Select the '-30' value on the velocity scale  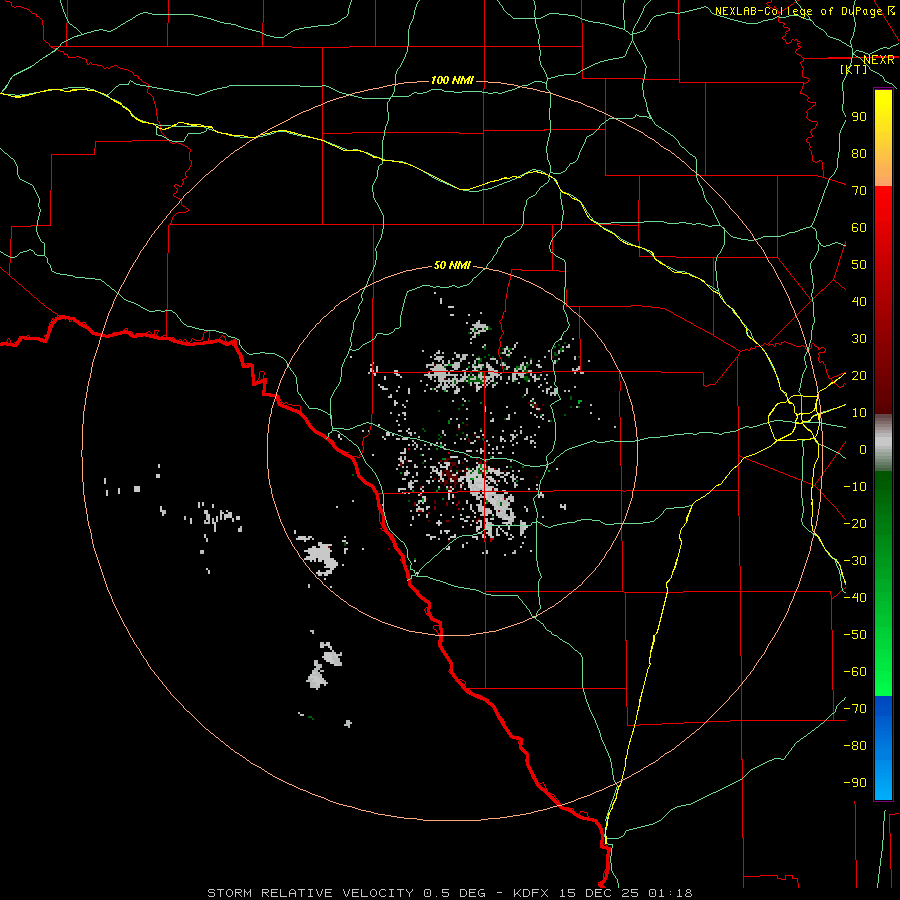(855, 561)
